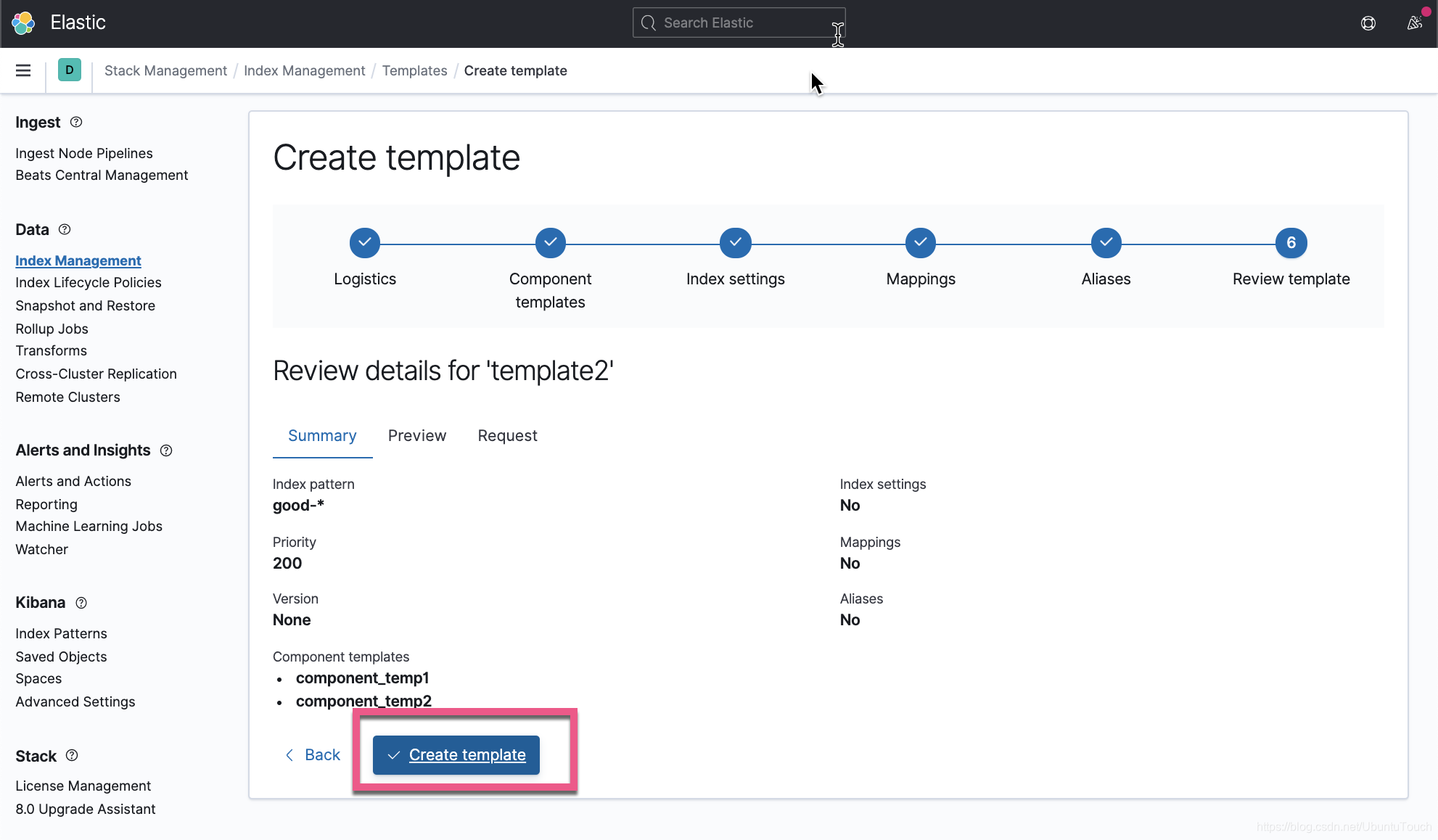Go to Index settings step circle
1438x840 pixels.
pyautogui.click(x=736, y=243)
